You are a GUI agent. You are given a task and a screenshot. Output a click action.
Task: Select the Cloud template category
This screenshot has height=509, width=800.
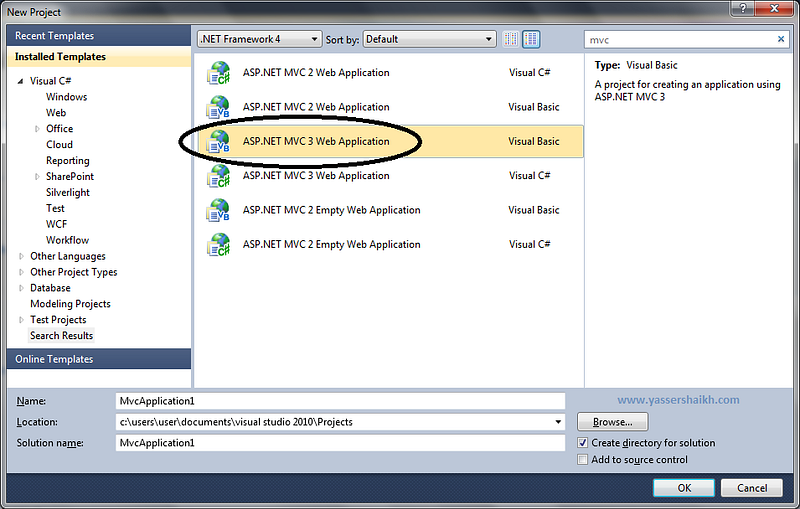[59, 145]
